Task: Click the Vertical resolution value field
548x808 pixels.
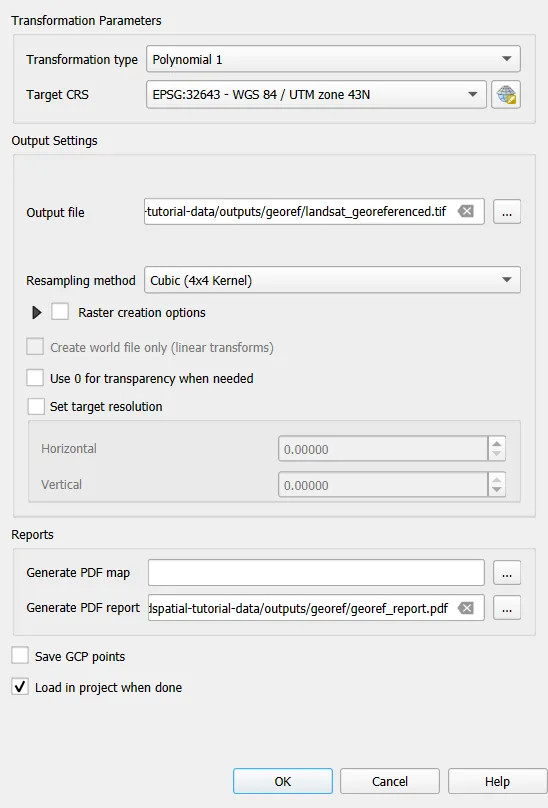Action: pos(383,485)
